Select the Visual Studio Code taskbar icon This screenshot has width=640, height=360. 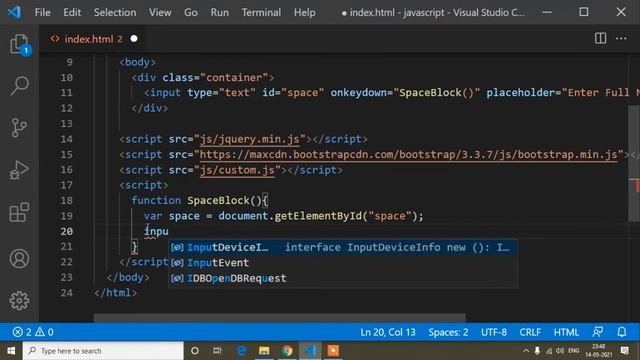click(310, 351)
